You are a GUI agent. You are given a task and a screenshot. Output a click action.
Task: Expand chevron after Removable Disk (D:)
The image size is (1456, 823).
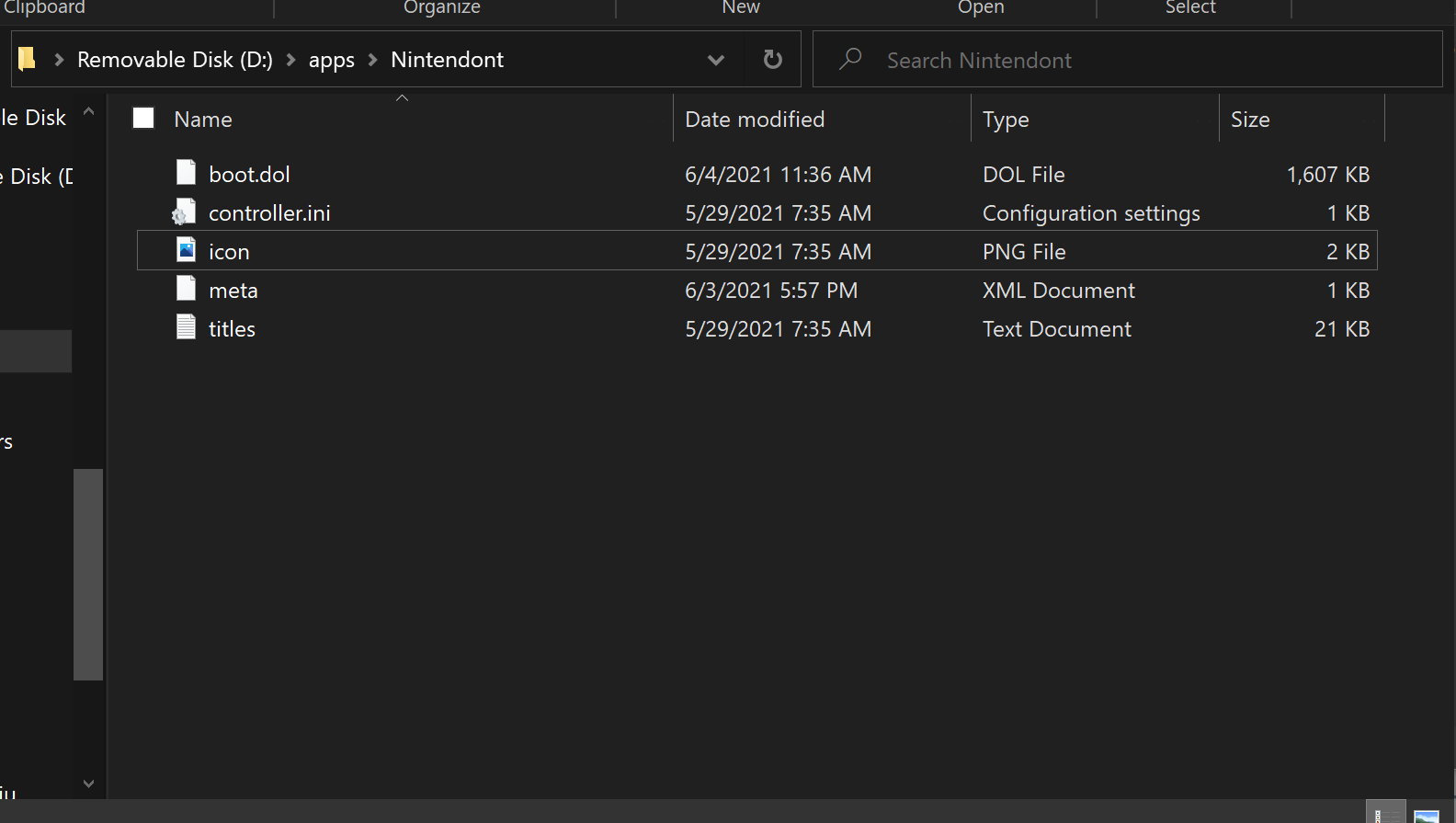tap(291, 60)
